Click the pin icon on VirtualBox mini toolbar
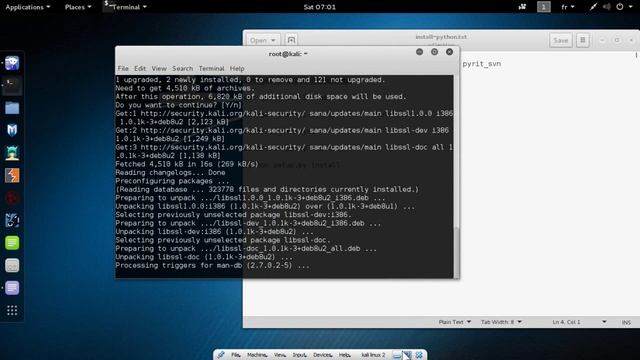This screenshot has width=640, height=360. click(x=221, y=355)
